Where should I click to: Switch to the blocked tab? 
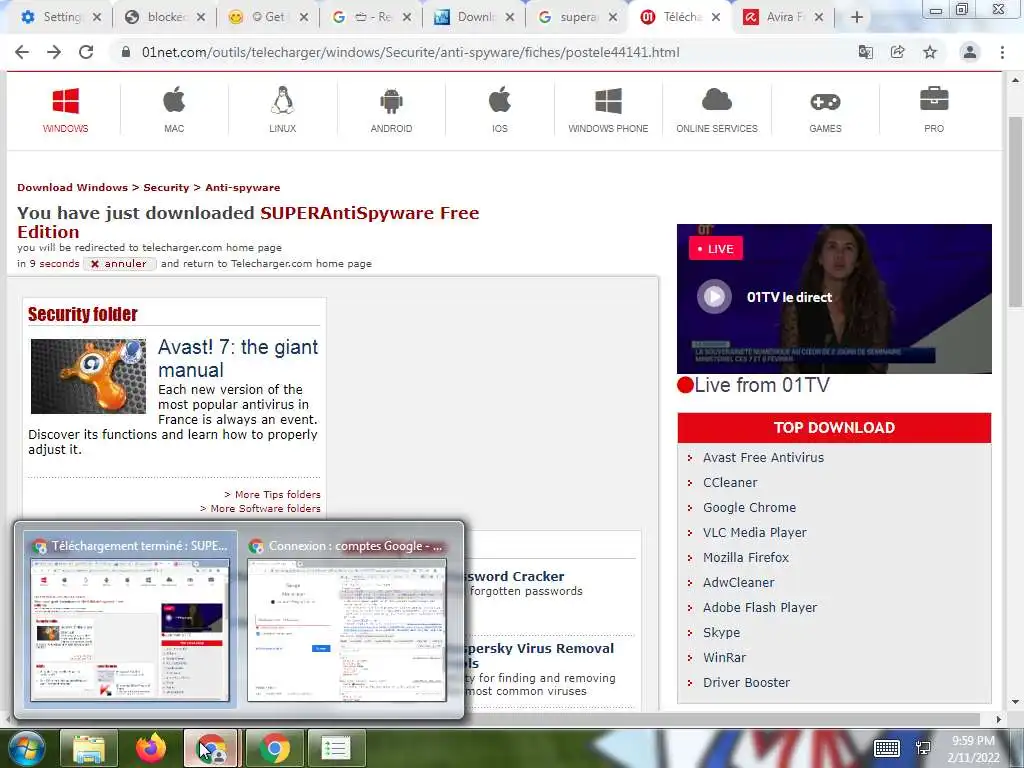coord(165,17)
